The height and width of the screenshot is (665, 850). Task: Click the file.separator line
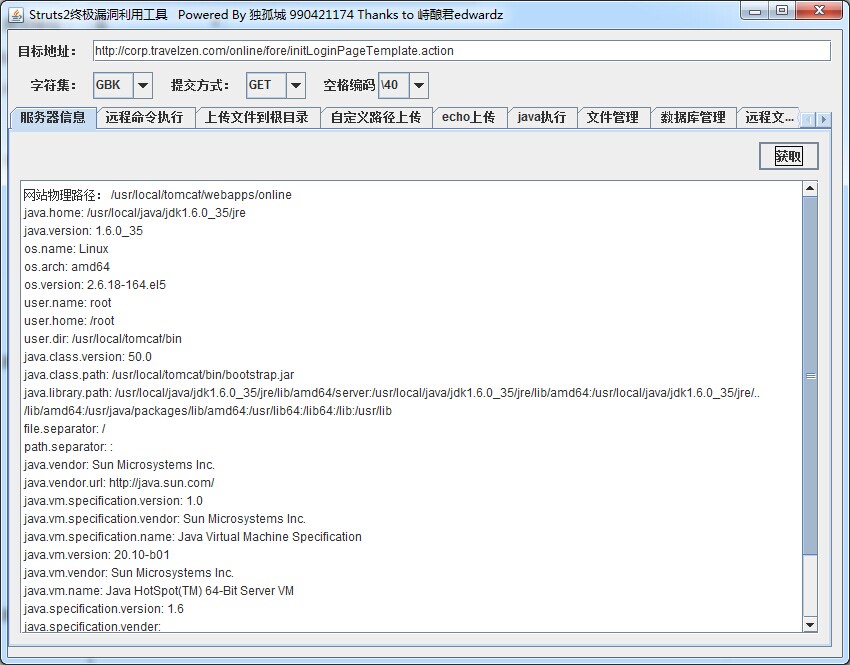coord(65,429)
